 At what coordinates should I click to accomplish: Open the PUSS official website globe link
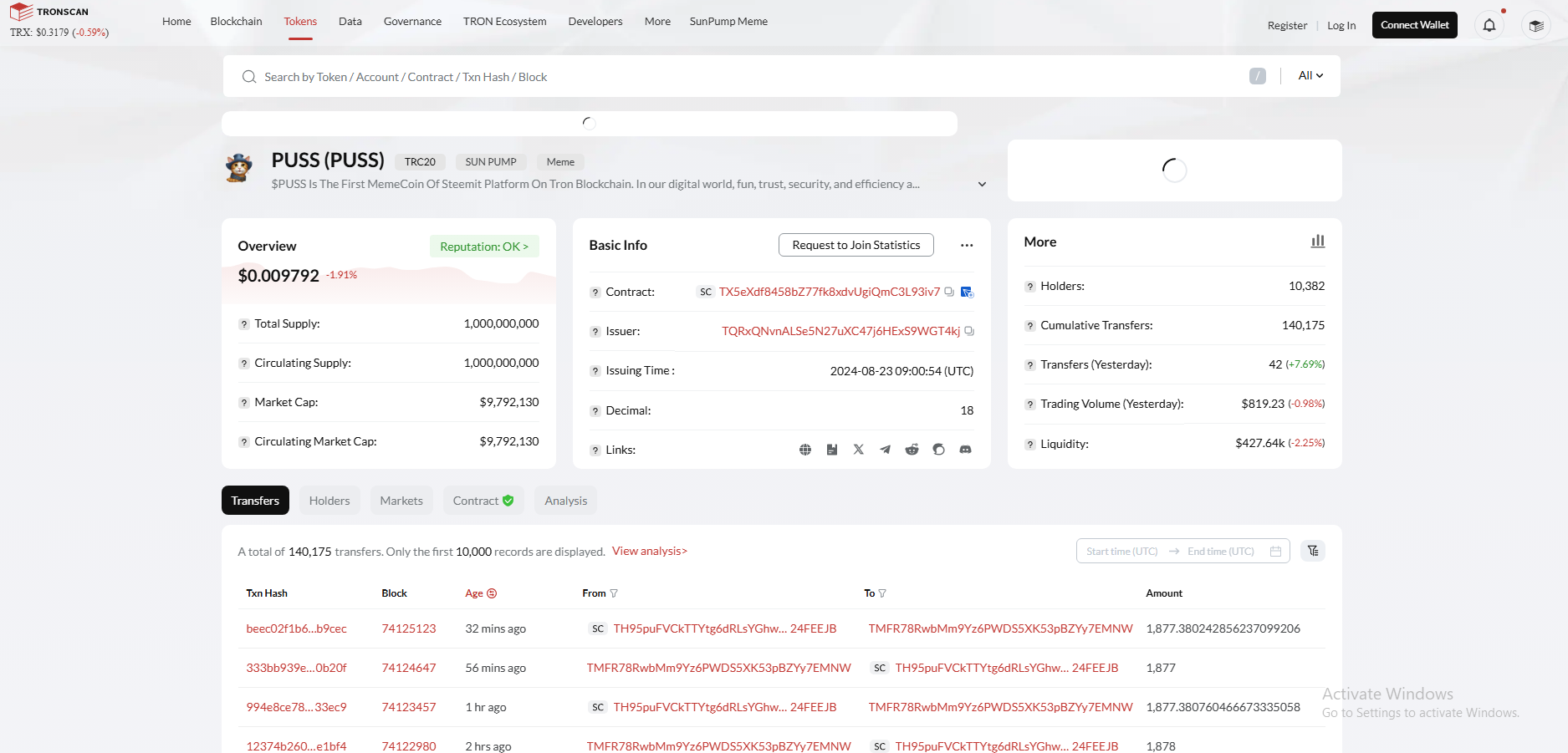[x=804, y=450]
